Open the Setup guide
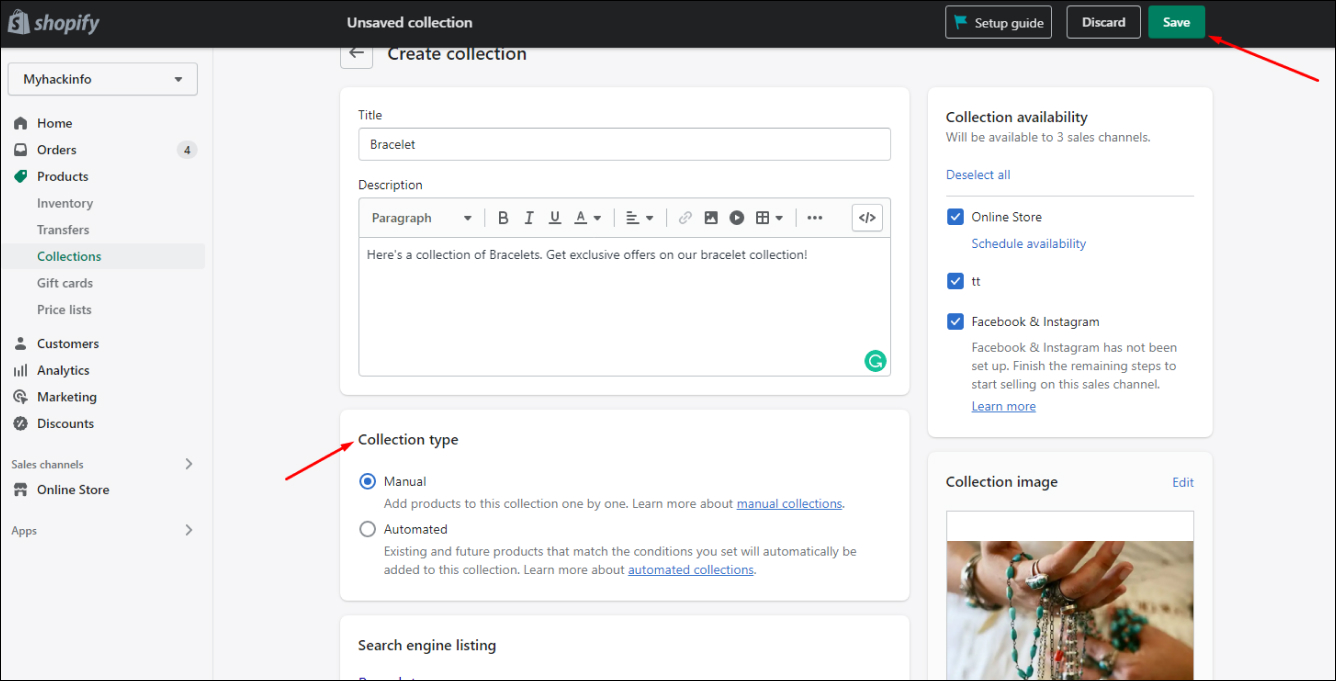The width and height of the screenshot is (1336, 681). pos(998,22)
